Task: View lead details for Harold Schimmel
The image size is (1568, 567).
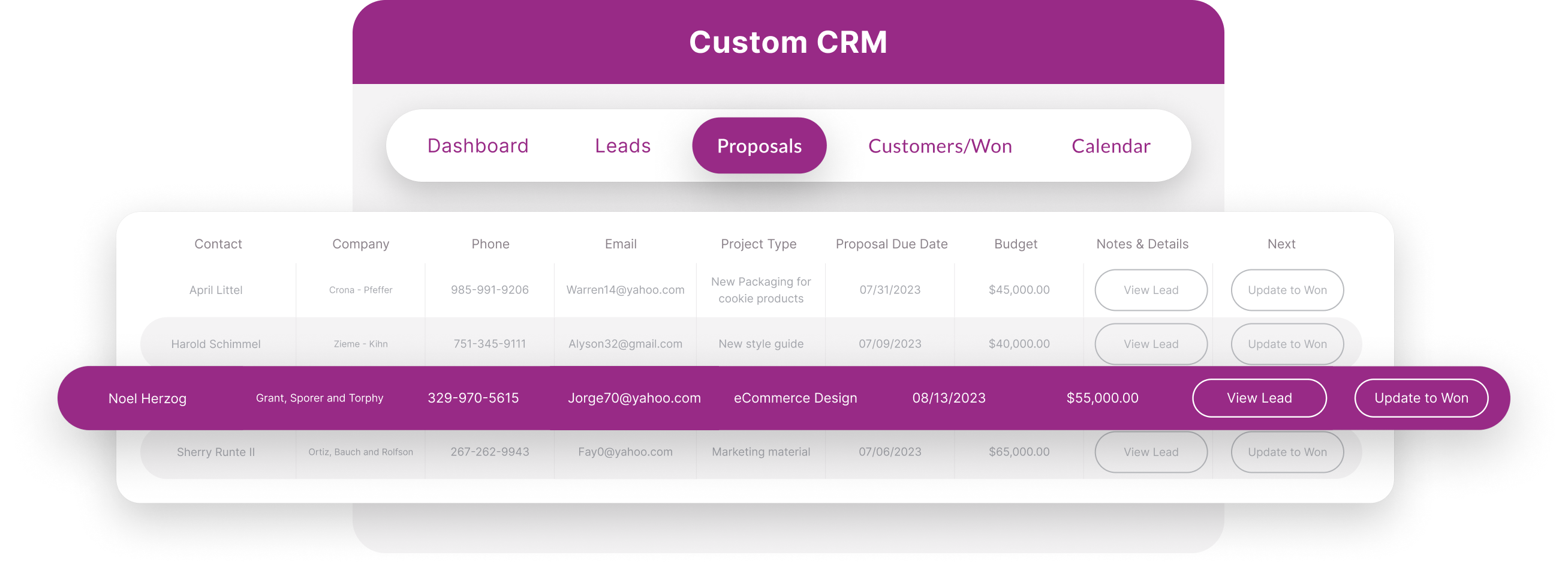Action: click(1151, 344)
